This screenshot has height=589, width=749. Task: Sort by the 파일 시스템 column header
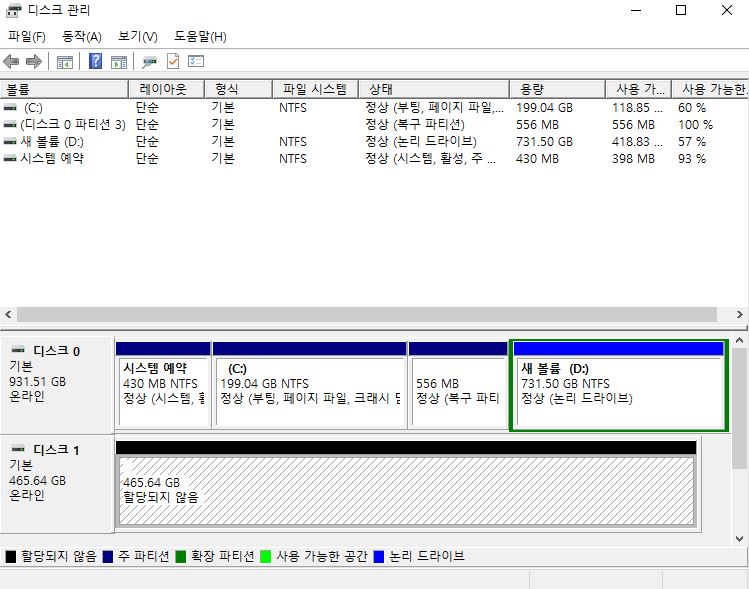[x=315, y=89]
